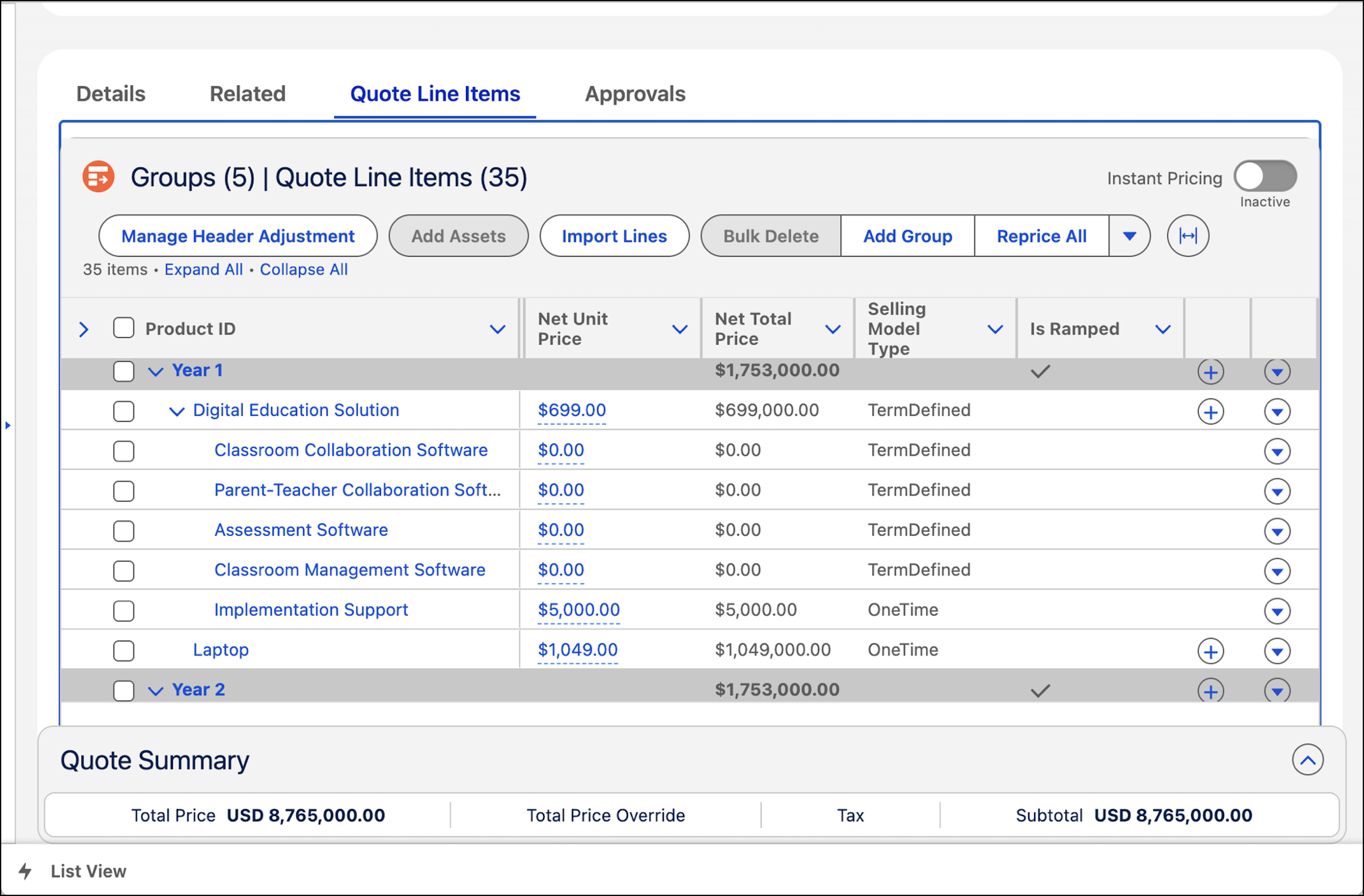Click the small blue sidebar arrow
This screenshot has width=1364, height=896.
click(7, 425)
